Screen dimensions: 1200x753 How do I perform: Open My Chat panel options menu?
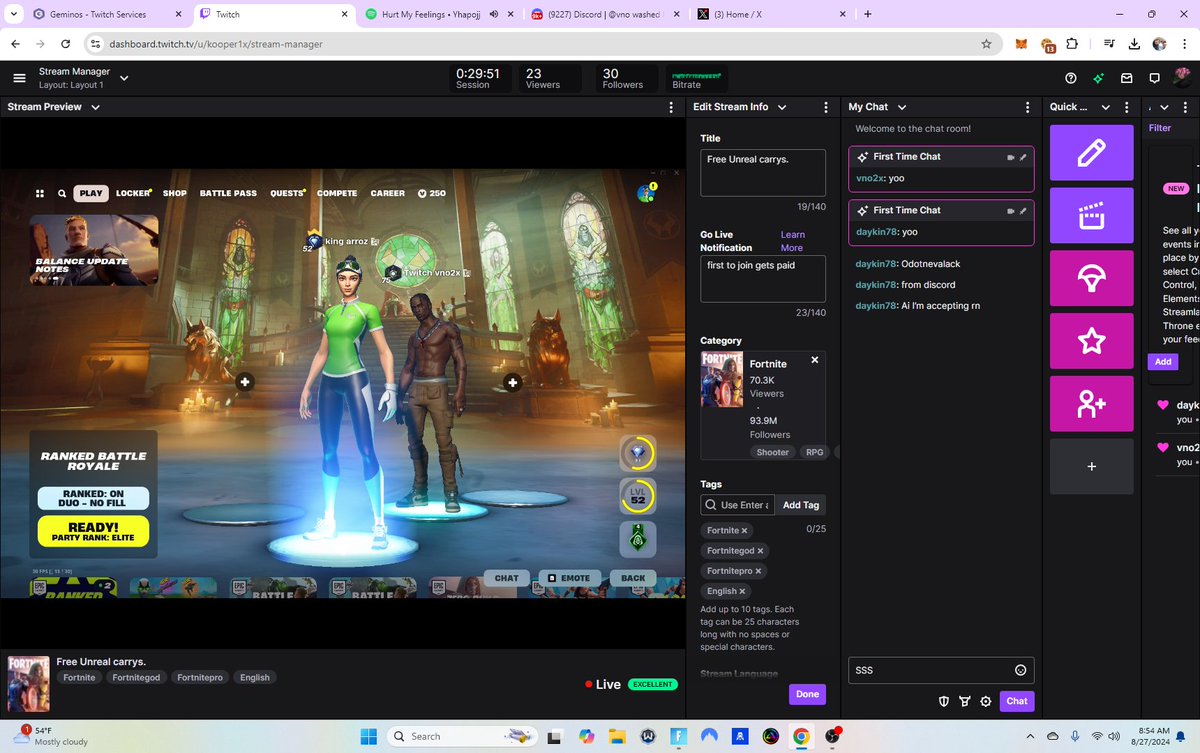coord(1027,107)
